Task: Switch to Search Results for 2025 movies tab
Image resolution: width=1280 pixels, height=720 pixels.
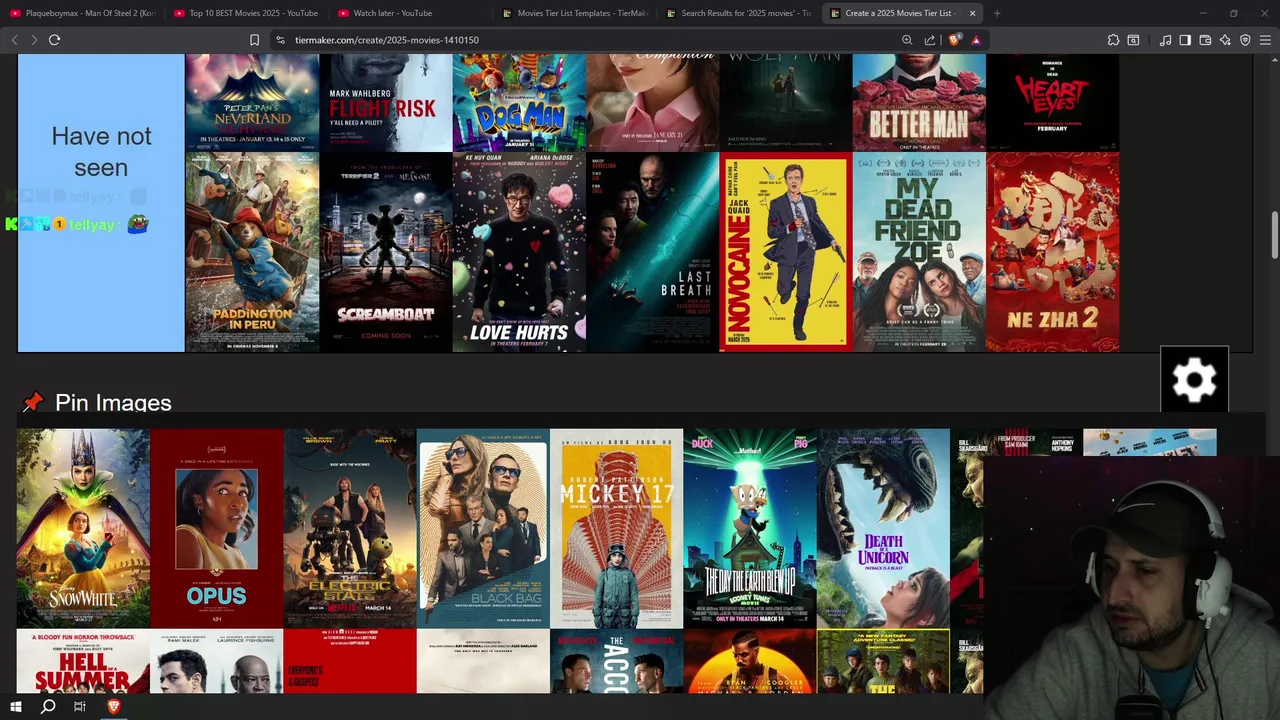Action: (739, 13)
